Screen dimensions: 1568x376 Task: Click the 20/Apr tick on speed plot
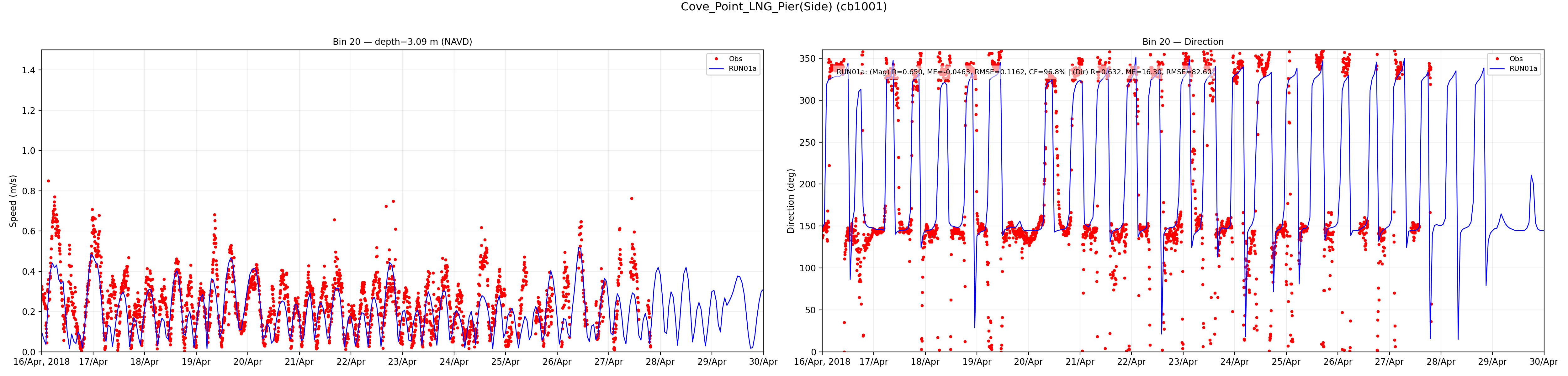[248, 362]
